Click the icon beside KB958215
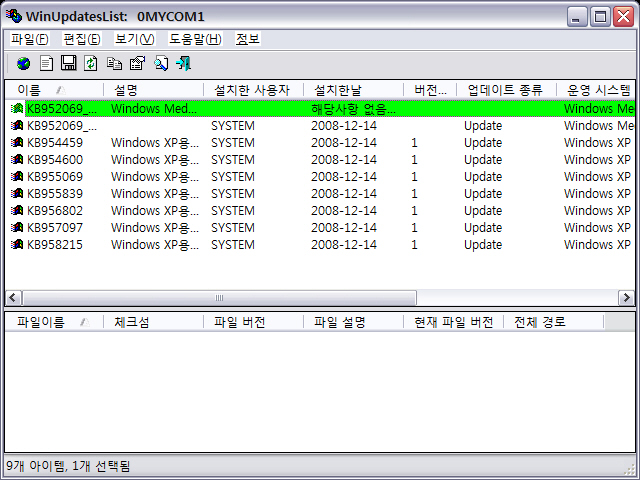Image resolution: width=640 pixels, height=480 pixels. tap(17, 244)
